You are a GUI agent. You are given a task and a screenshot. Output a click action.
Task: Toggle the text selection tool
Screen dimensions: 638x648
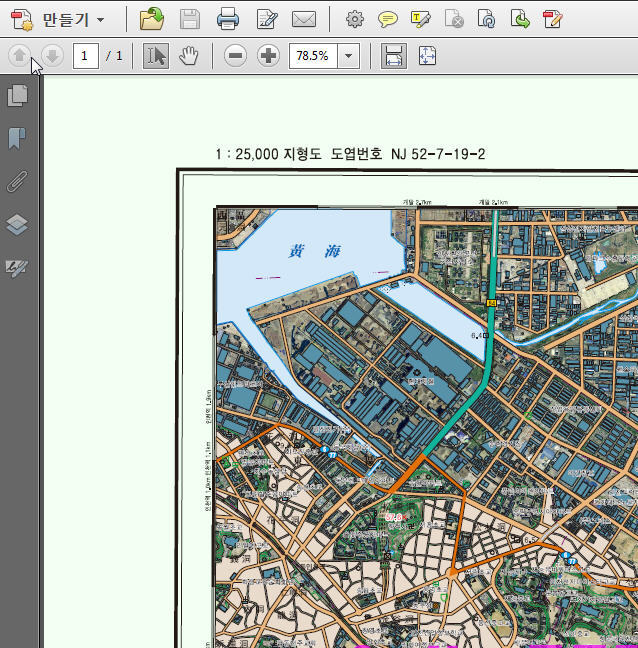pyautogui.click(x=156, y=56)
